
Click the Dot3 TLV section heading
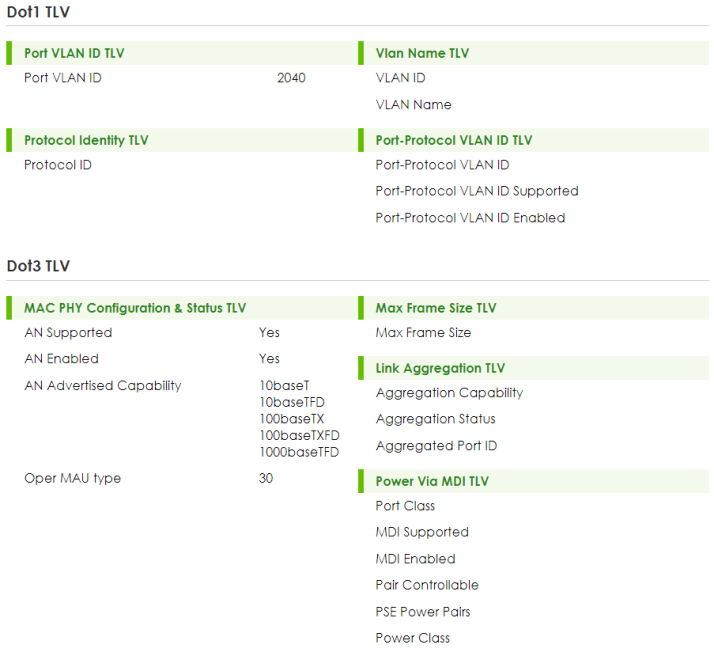coord(38,266)
